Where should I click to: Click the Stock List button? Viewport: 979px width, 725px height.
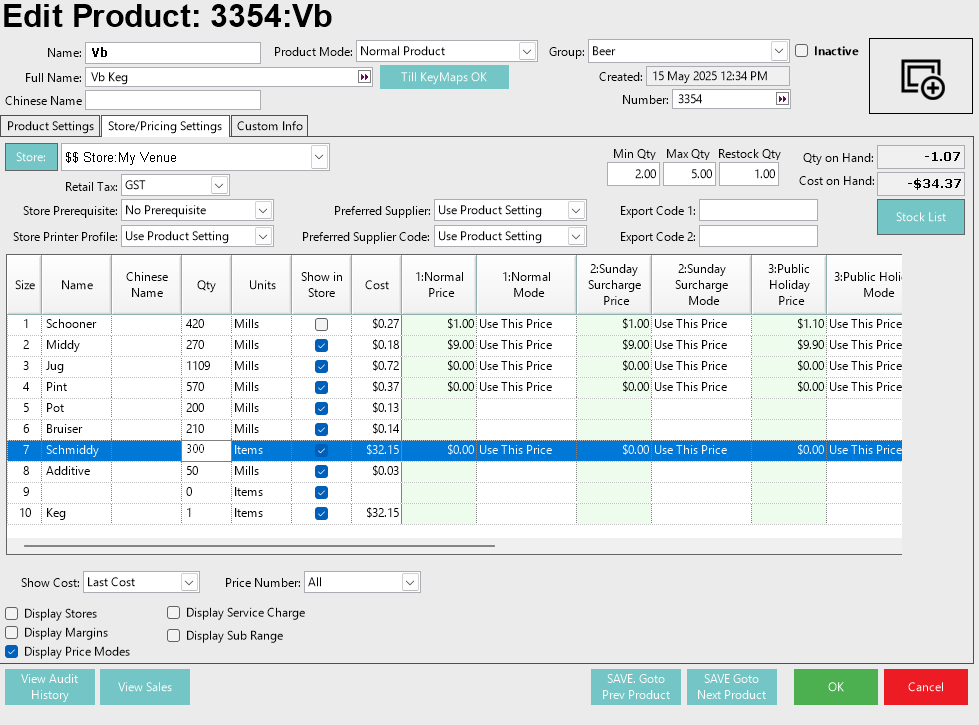tap(920, 217)
